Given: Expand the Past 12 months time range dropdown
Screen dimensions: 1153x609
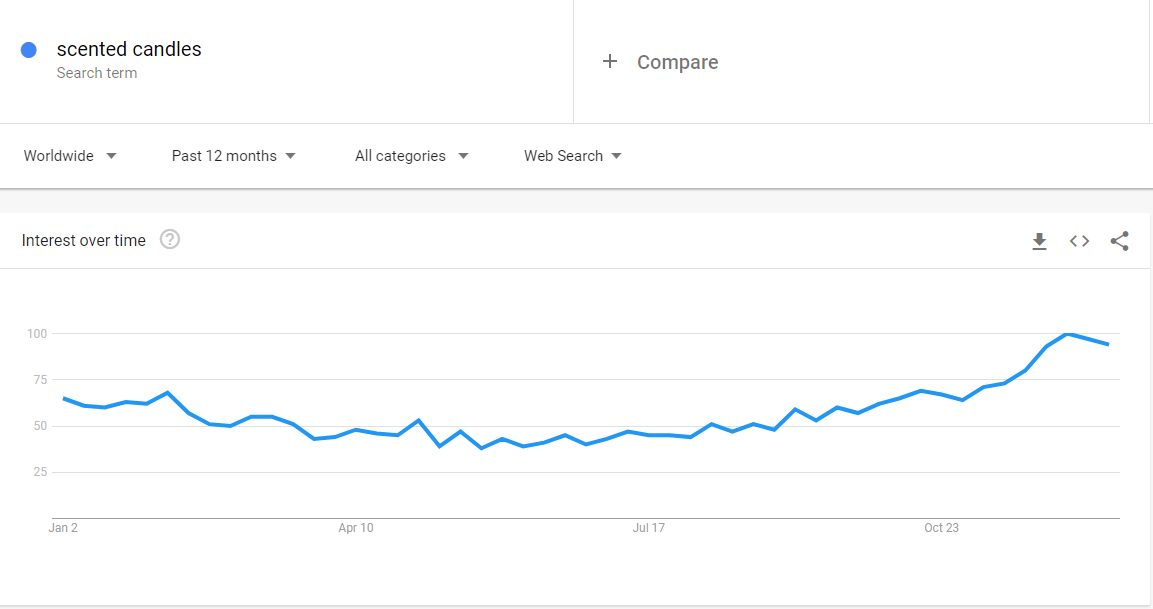Looking at the screenshot, I should [225, 156].
